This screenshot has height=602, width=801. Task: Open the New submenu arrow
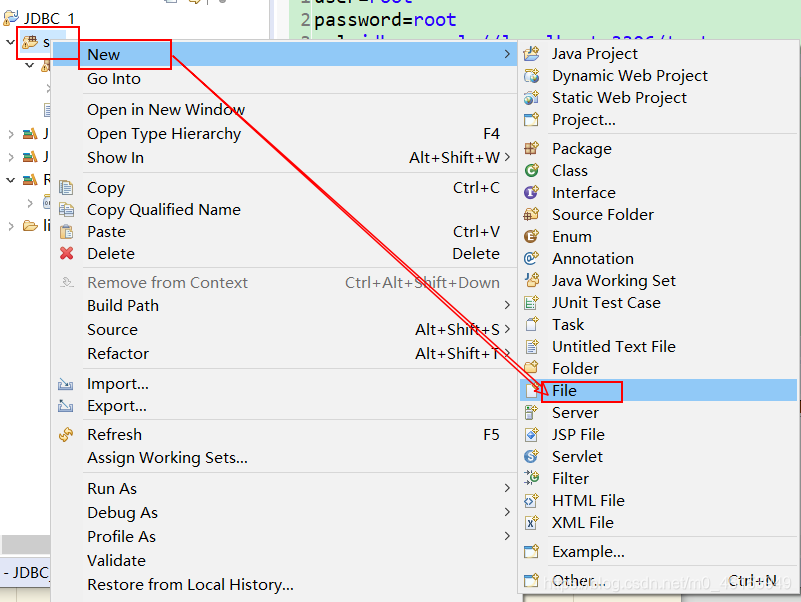(507, 54)
